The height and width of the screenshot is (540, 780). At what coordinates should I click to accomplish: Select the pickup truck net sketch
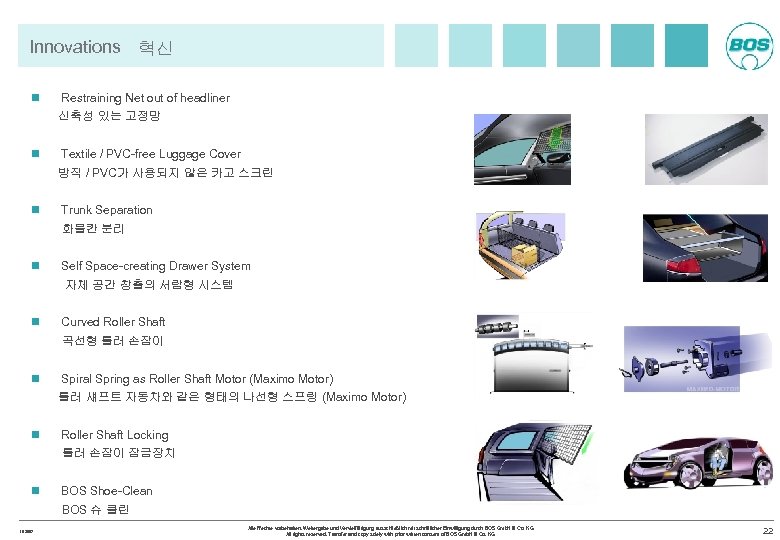point(535,462)
